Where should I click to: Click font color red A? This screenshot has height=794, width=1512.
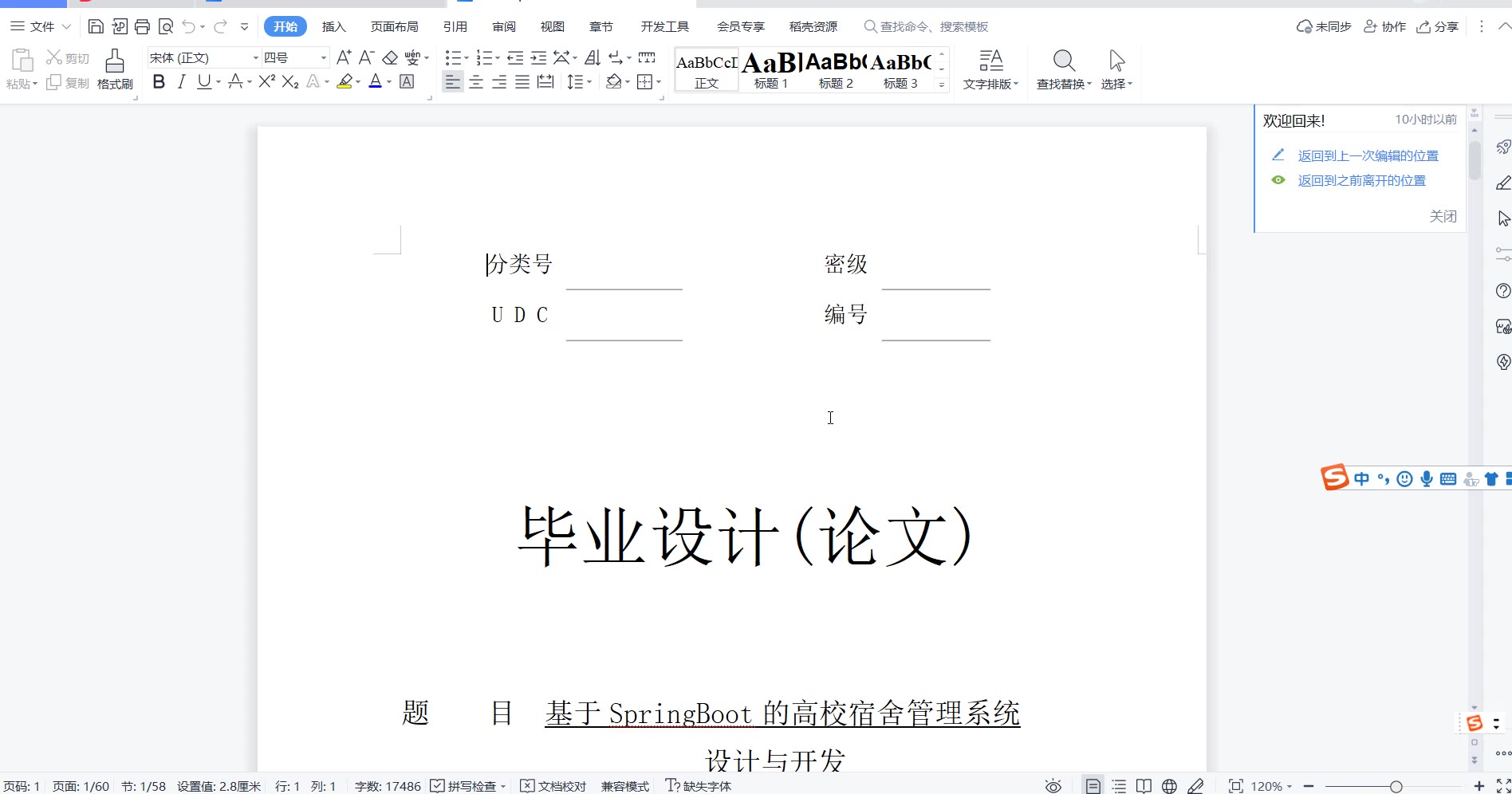pos(376,81)
